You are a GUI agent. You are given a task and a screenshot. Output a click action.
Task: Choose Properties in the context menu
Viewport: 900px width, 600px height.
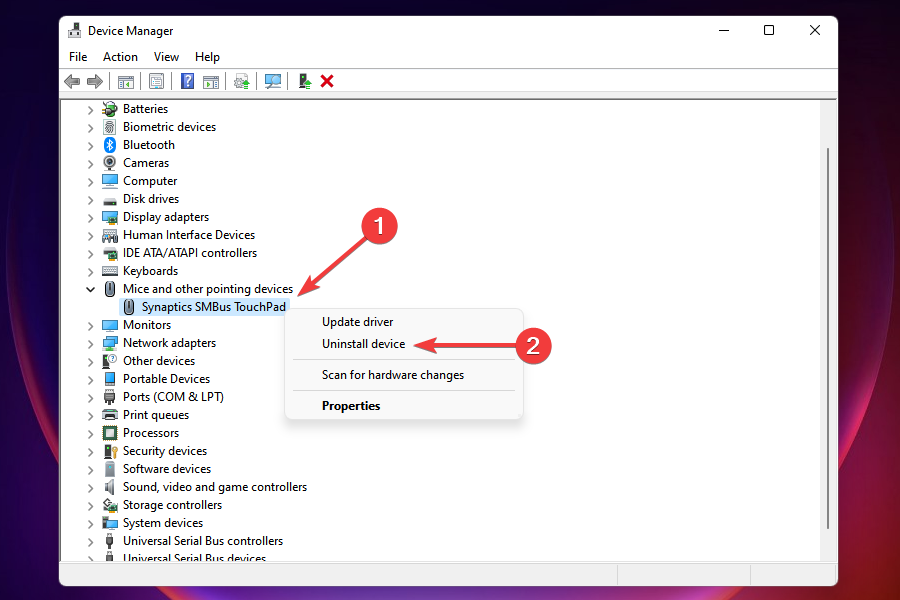(404, 406)
